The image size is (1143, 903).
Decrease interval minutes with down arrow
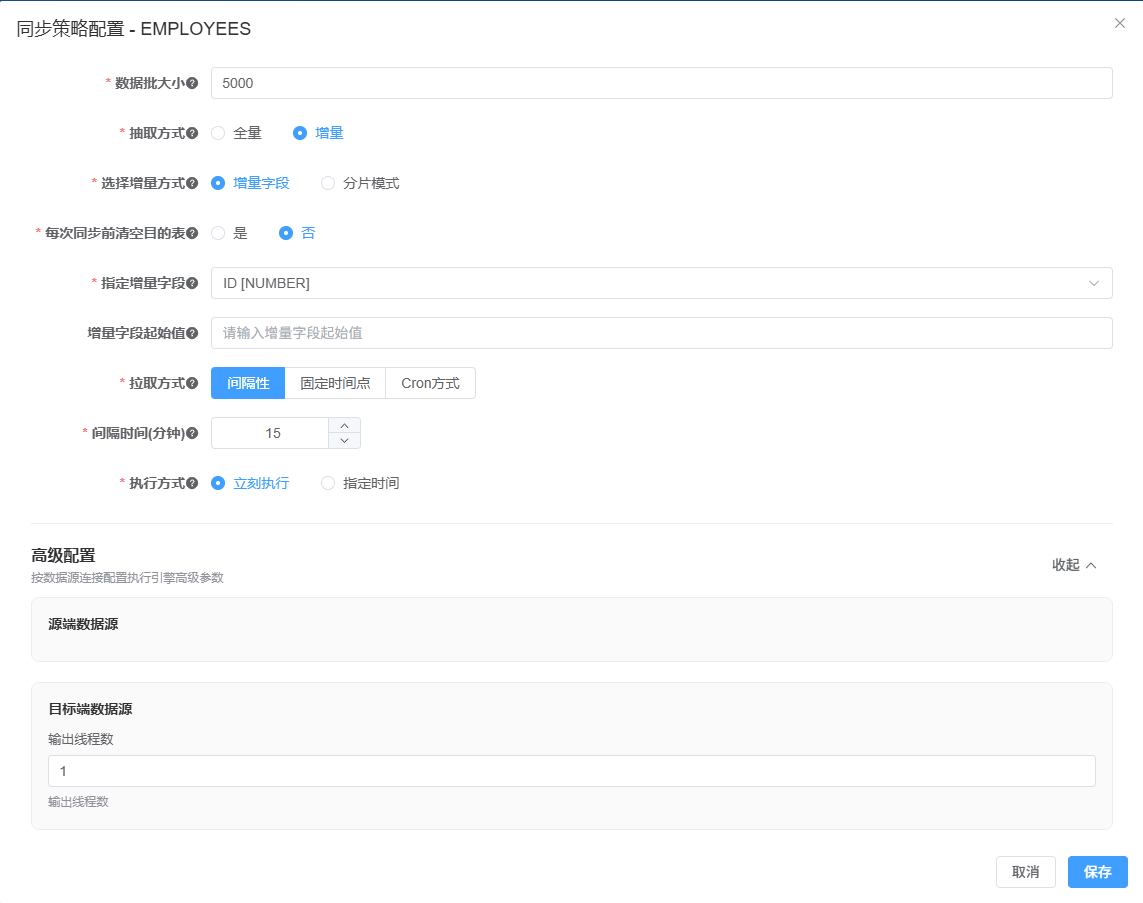pos(345,441)
